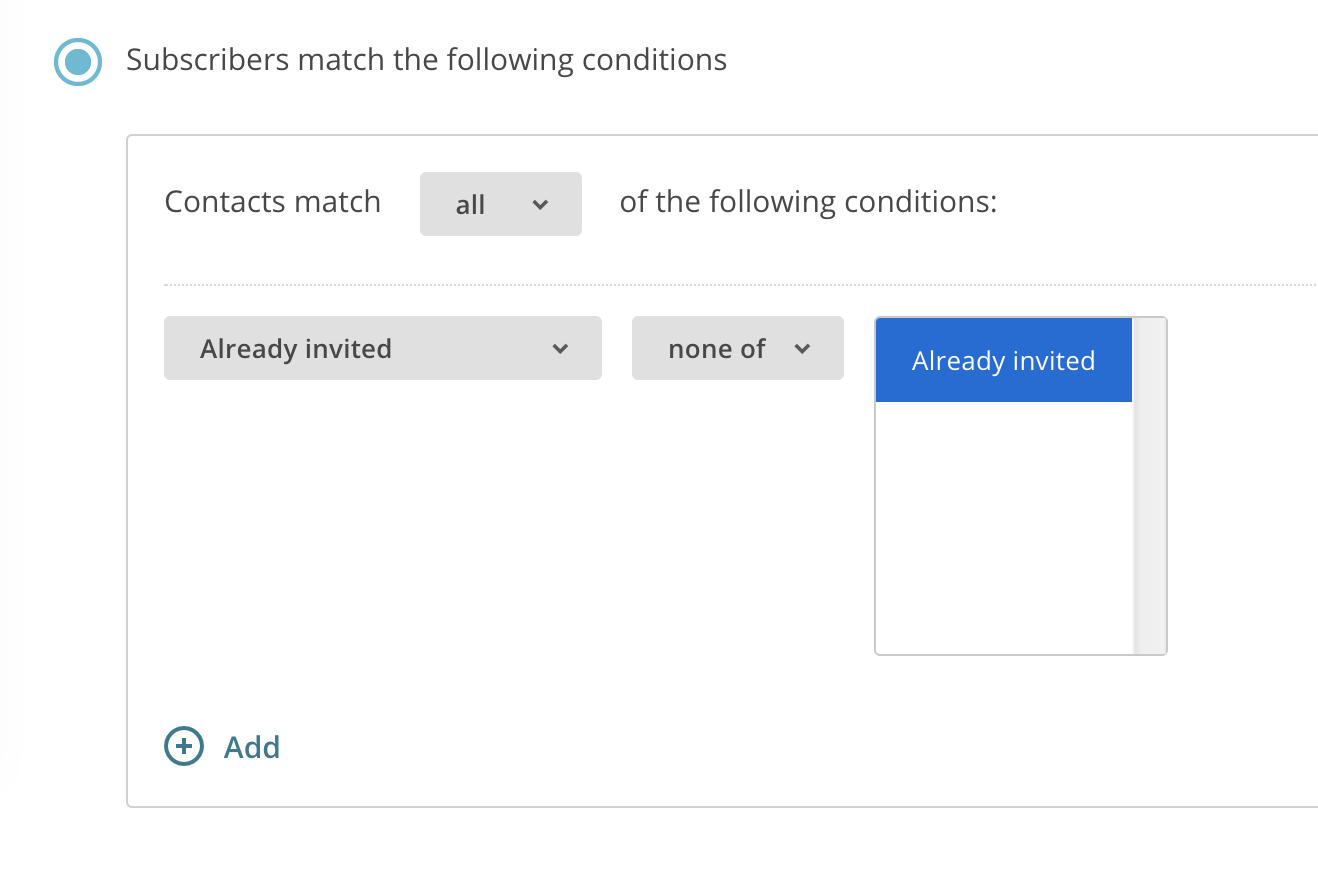Click the plus circle icon beside Add
Screen dimensions: 1318x878
coord(183,746)
